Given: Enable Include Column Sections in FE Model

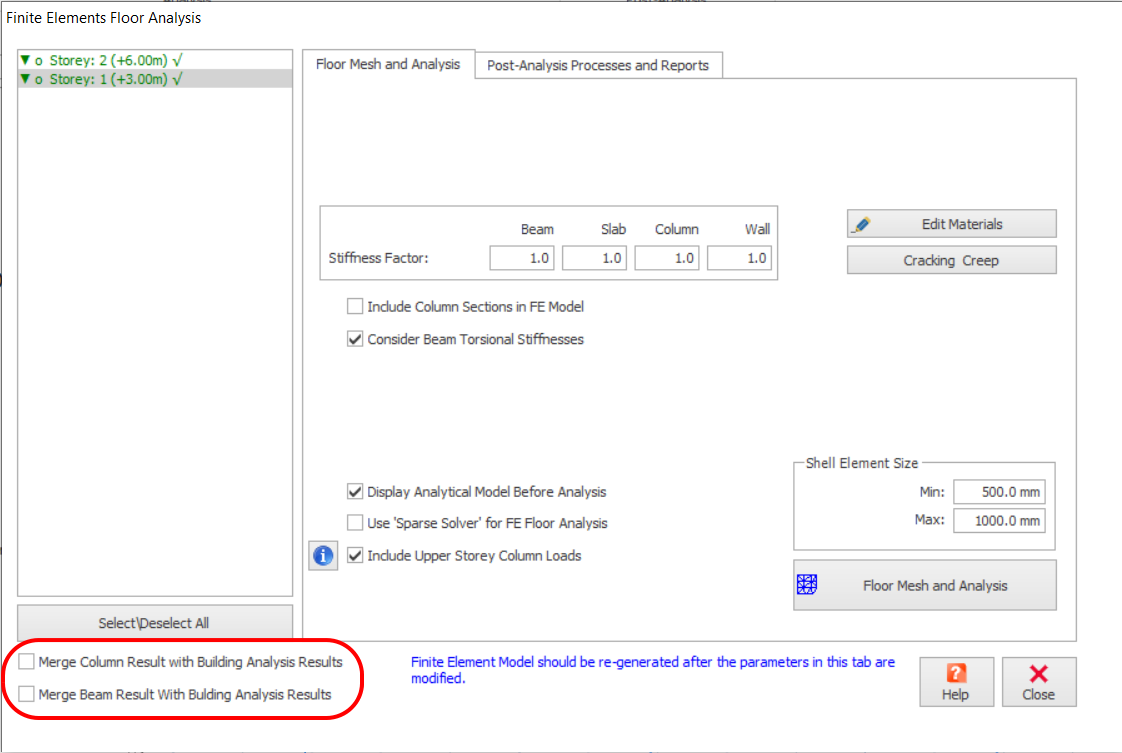Looking at the screenshot, I should (x=355, y=307).
